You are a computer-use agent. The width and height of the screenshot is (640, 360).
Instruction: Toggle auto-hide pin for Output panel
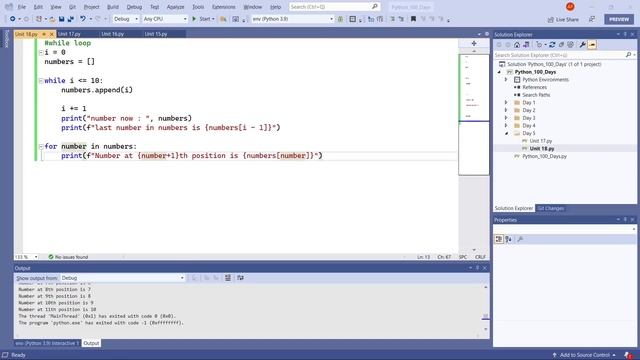tap(477, 268)
